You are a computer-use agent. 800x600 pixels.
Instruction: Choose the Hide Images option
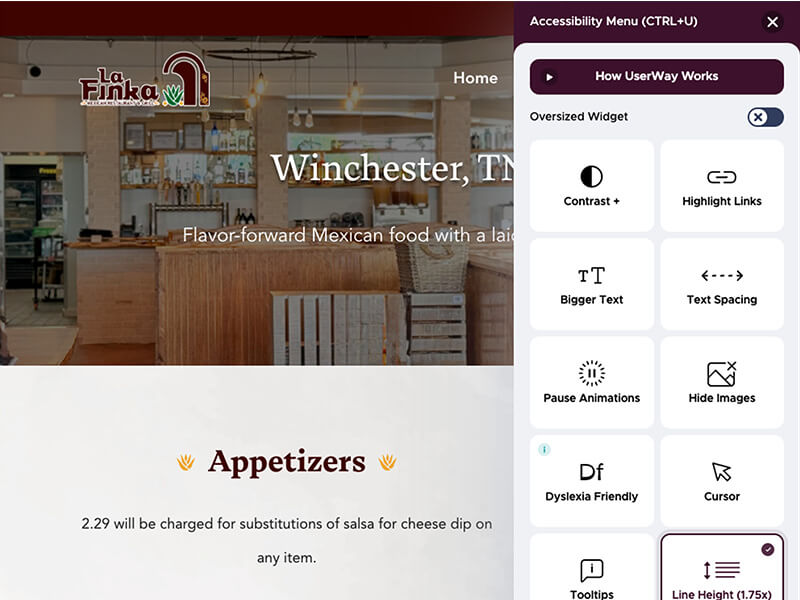pos(722,383)
